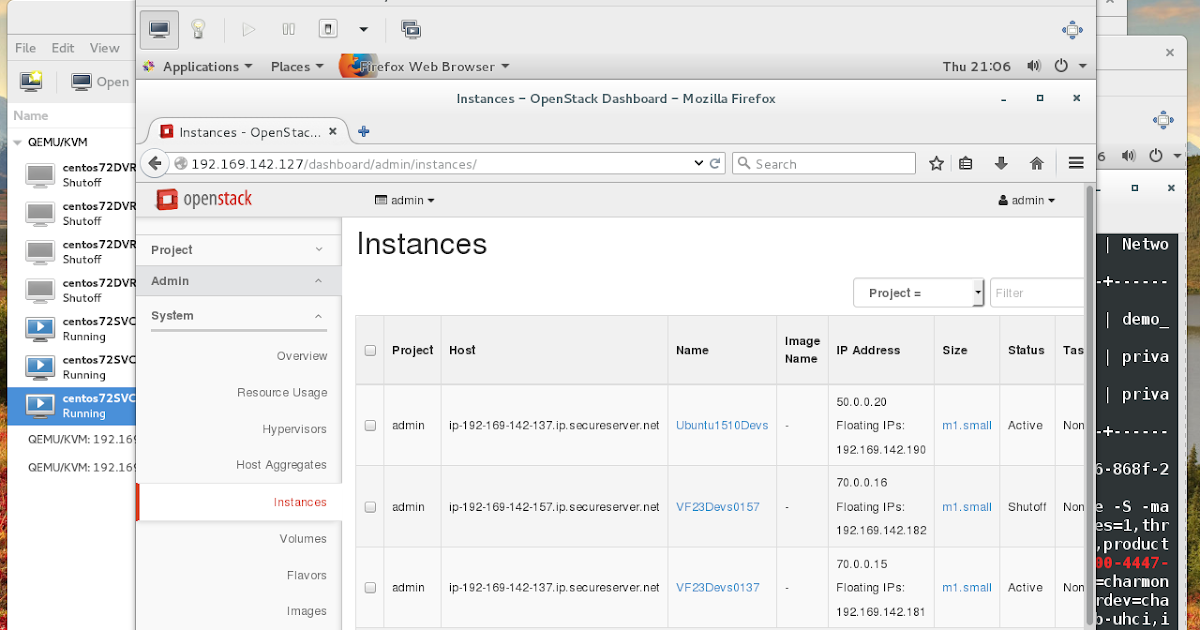1200x630 pixels.
Task: Reload the current page
Action: click(x=715, y=163)
